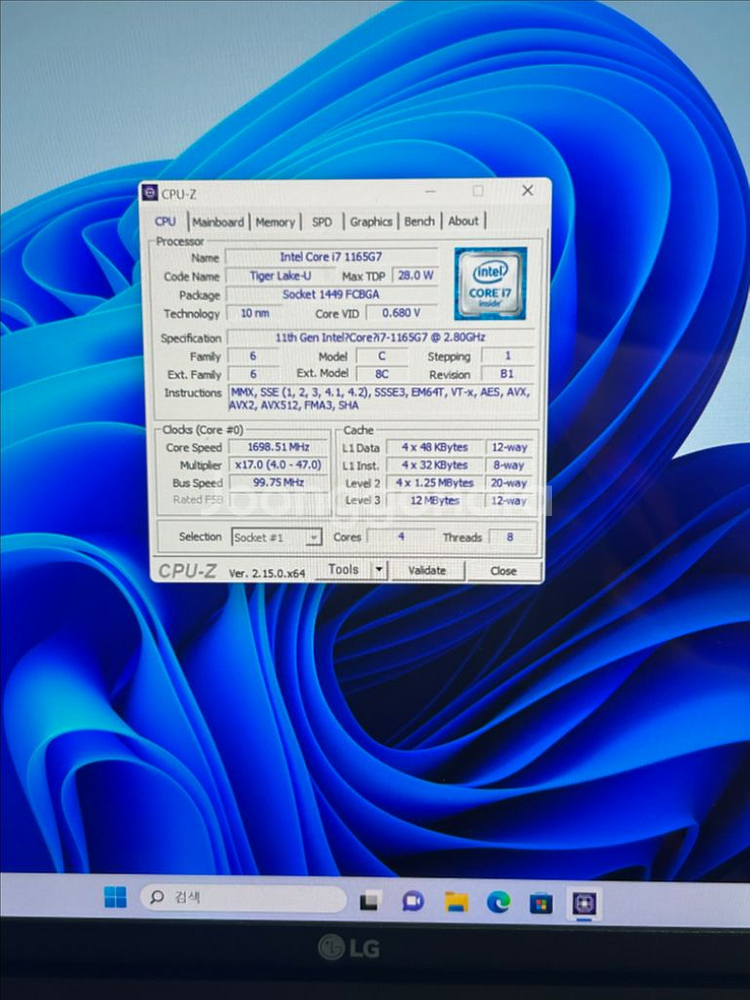
Task: Click the Threads value 8
Action: [510, 537]
